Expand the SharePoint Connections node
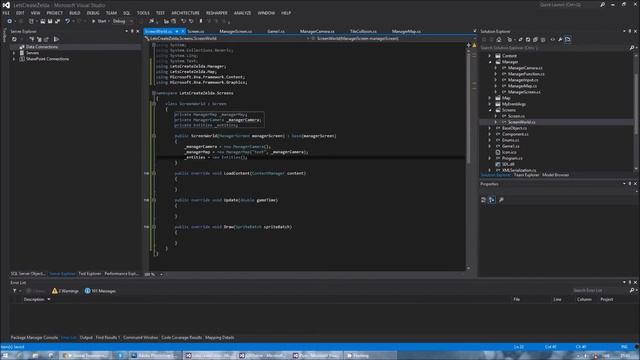The image size is (640, 360). [x=14, y=59]
